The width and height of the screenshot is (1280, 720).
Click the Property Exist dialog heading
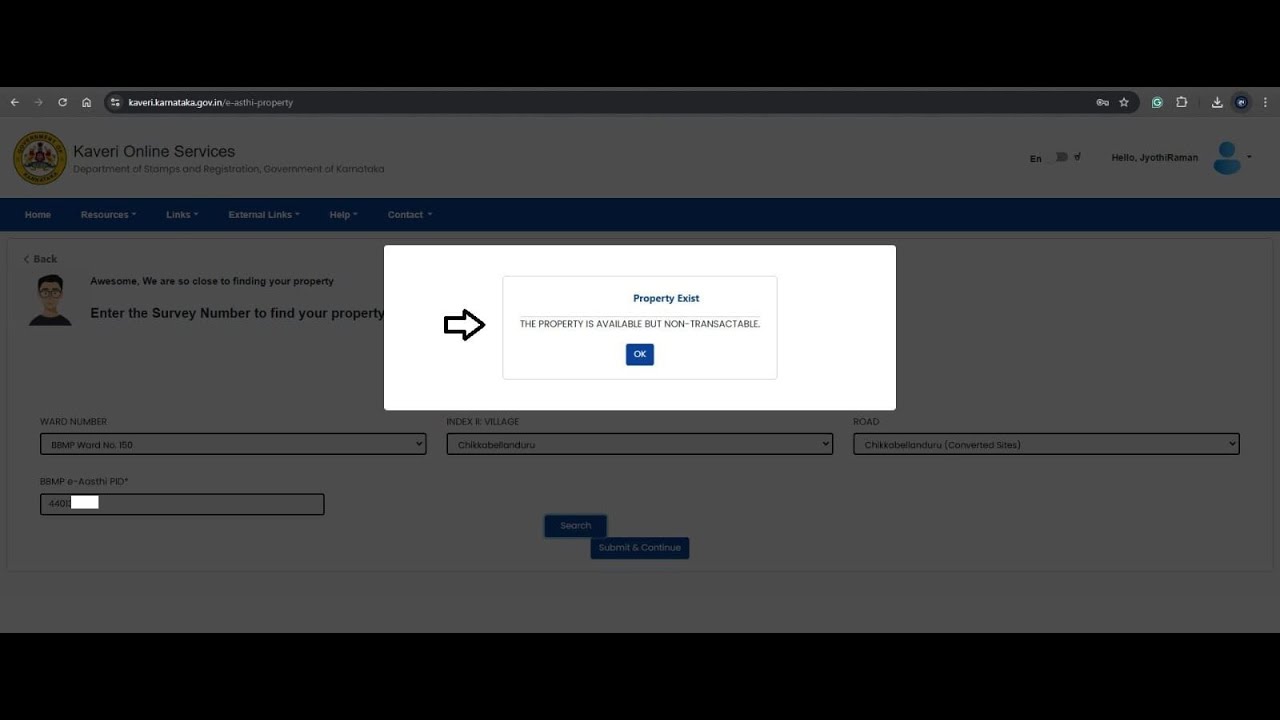coord(666,298)
